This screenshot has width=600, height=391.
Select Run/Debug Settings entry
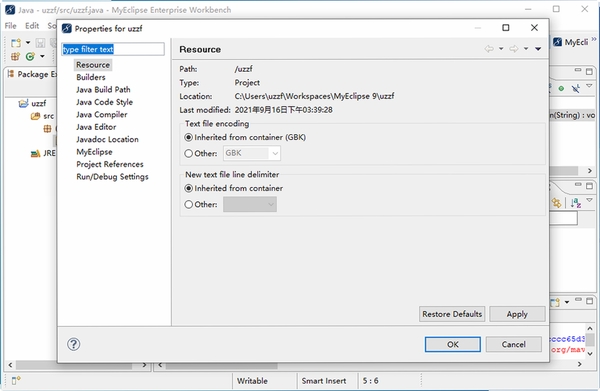click(x=112, y=177)
